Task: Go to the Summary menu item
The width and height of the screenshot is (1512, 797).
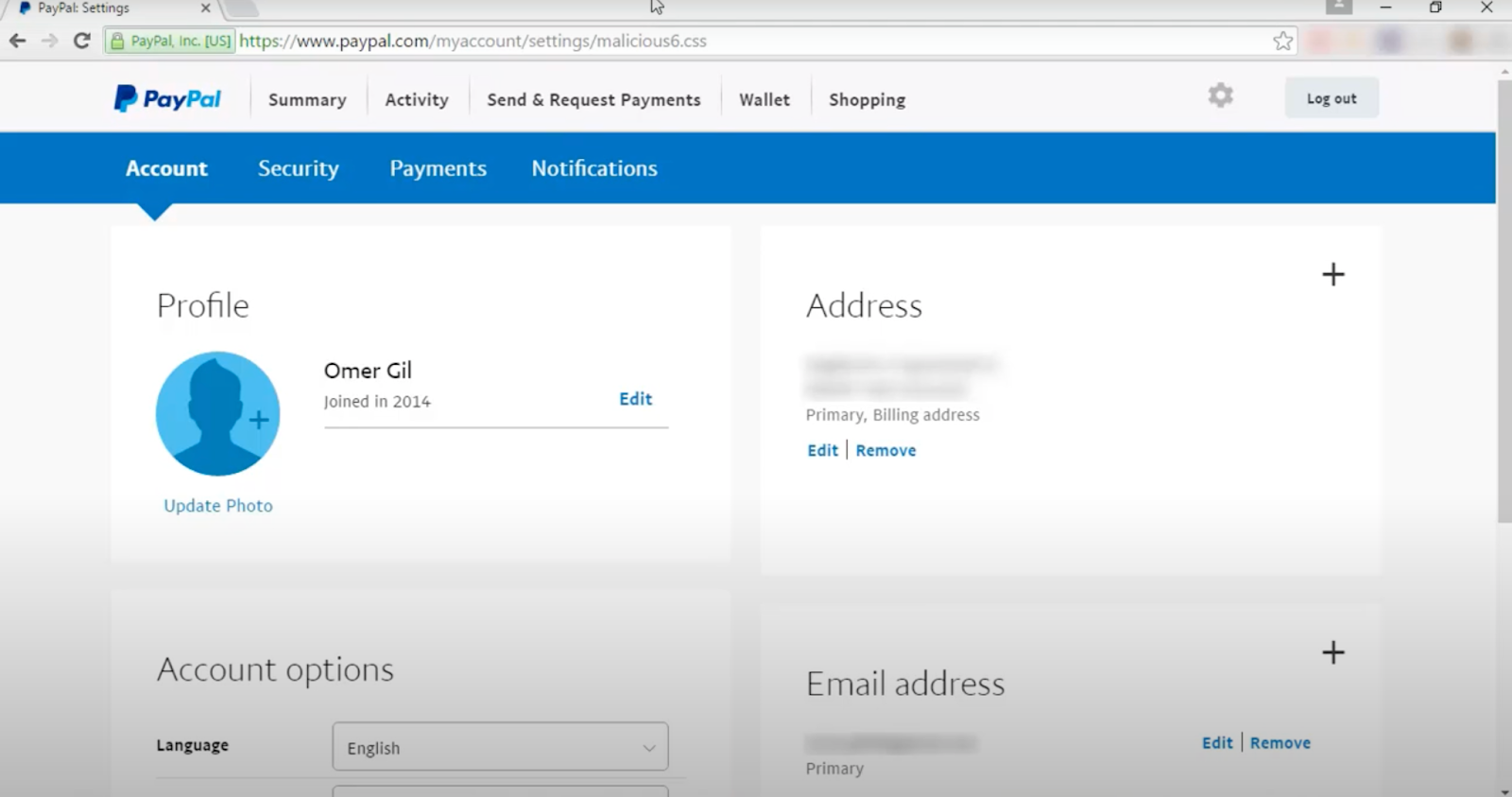Action: [307, 99]
